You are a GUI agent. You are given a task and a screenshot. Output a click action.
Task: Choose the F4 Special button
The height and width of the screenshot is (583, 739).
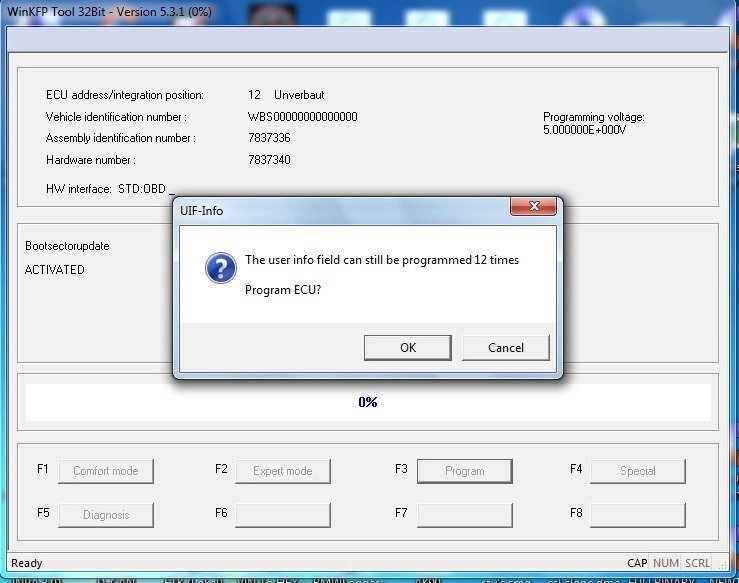coord(637,471)
